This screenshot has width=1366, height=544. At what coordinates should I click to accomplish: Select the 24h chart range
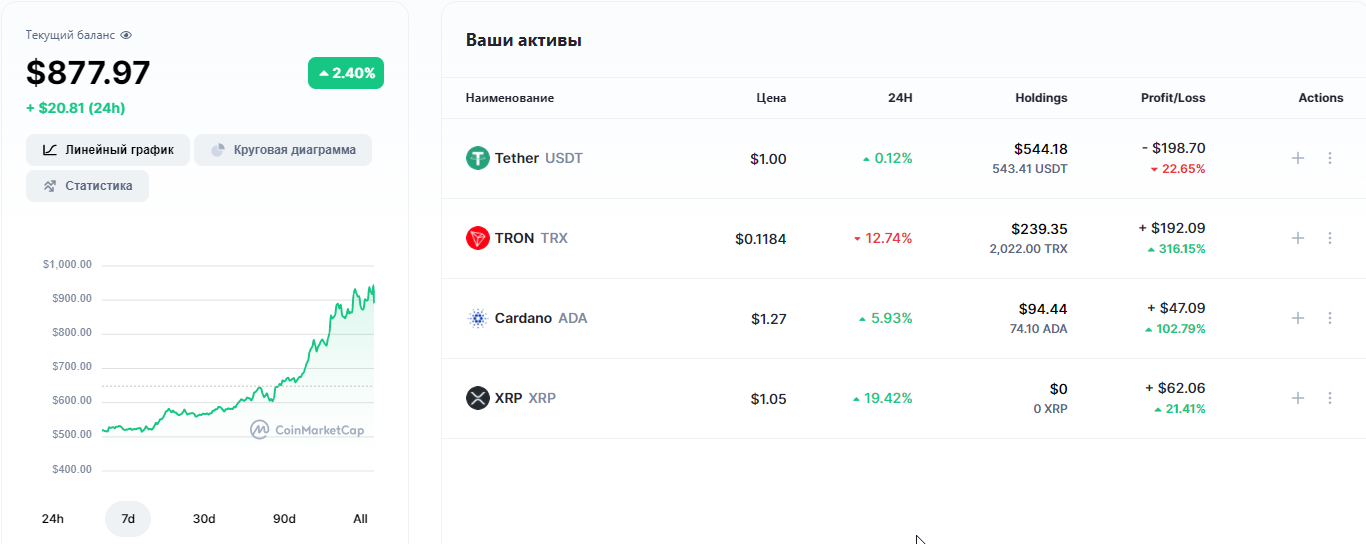53,519
